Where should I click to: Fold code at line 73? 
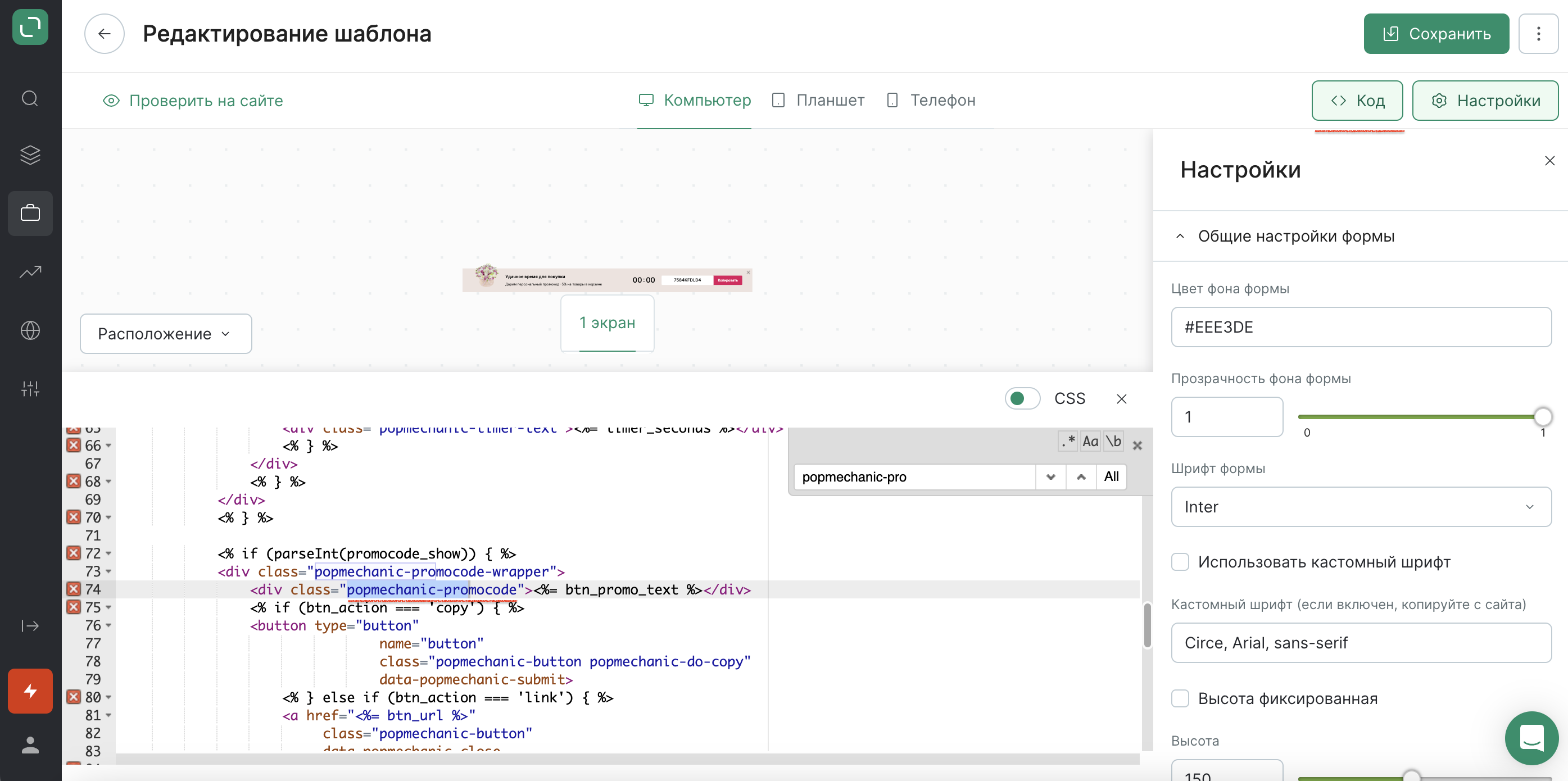(108, 571)
